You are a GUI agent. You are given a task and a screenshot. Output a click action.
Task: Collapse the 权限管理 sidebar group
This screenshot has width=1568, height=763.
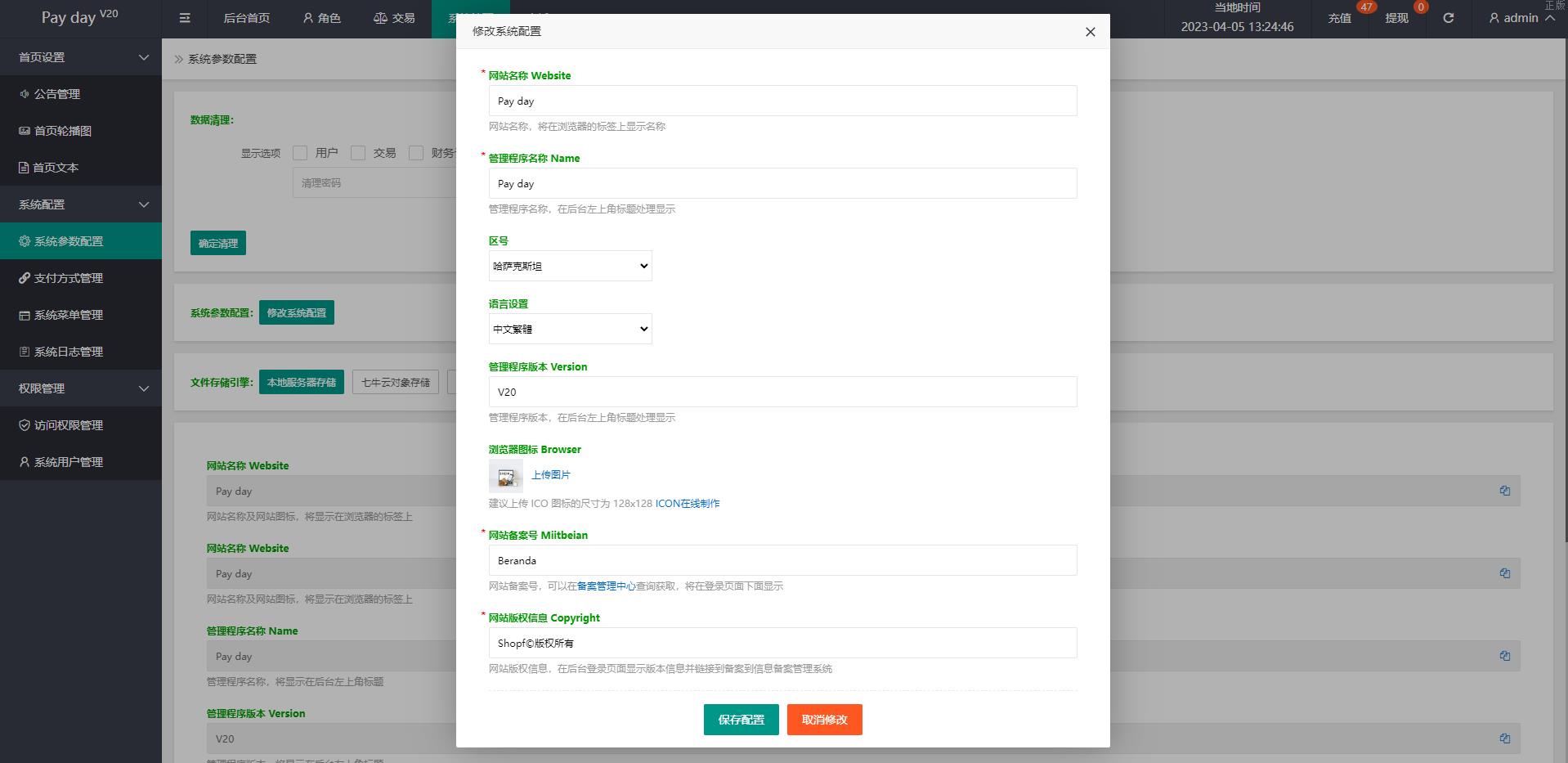pyautogui.click(x=81, y=388)
